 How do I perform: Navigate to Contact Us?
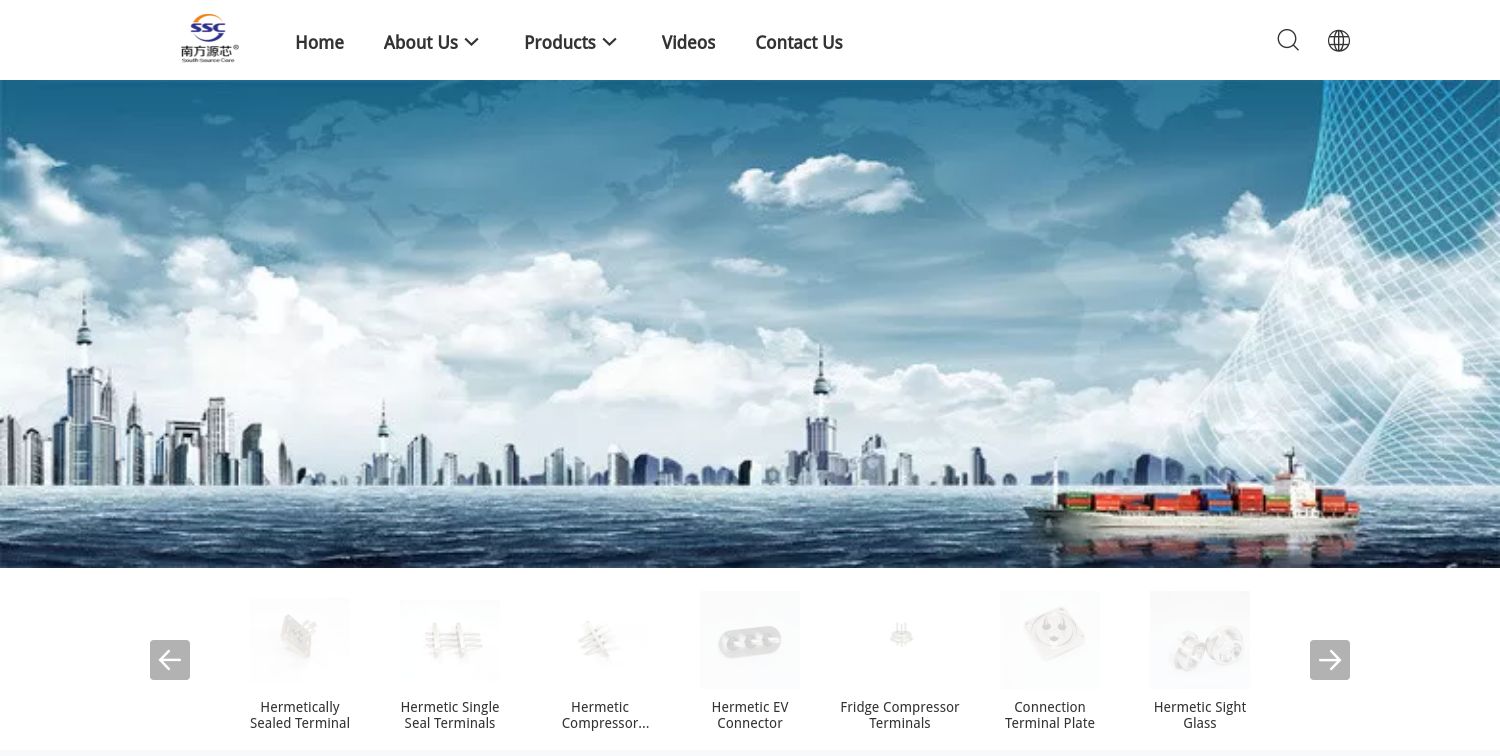pyautogui.click(x=799, y=42)
